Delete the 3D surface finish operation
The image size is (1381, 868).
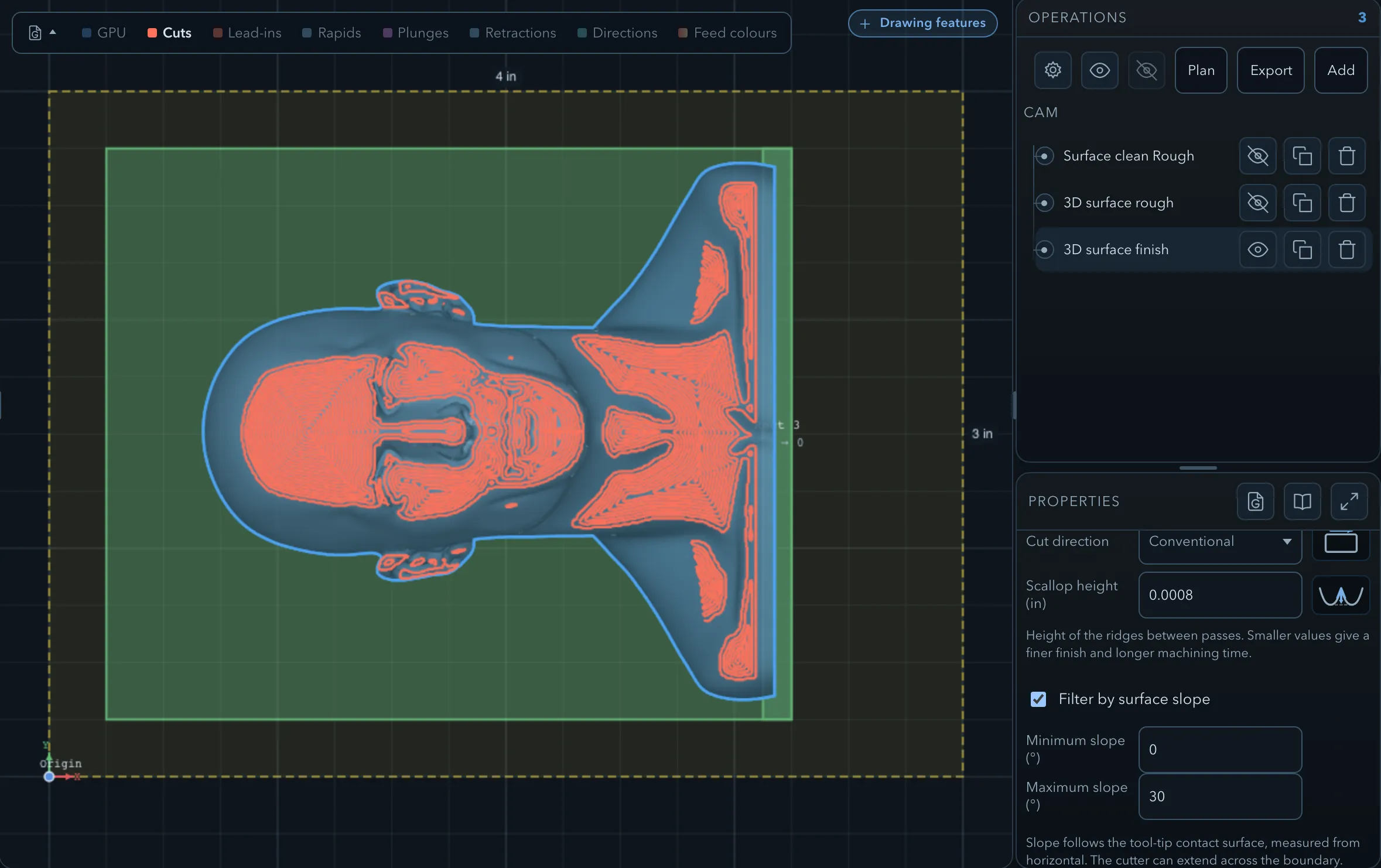[1347, 250]
